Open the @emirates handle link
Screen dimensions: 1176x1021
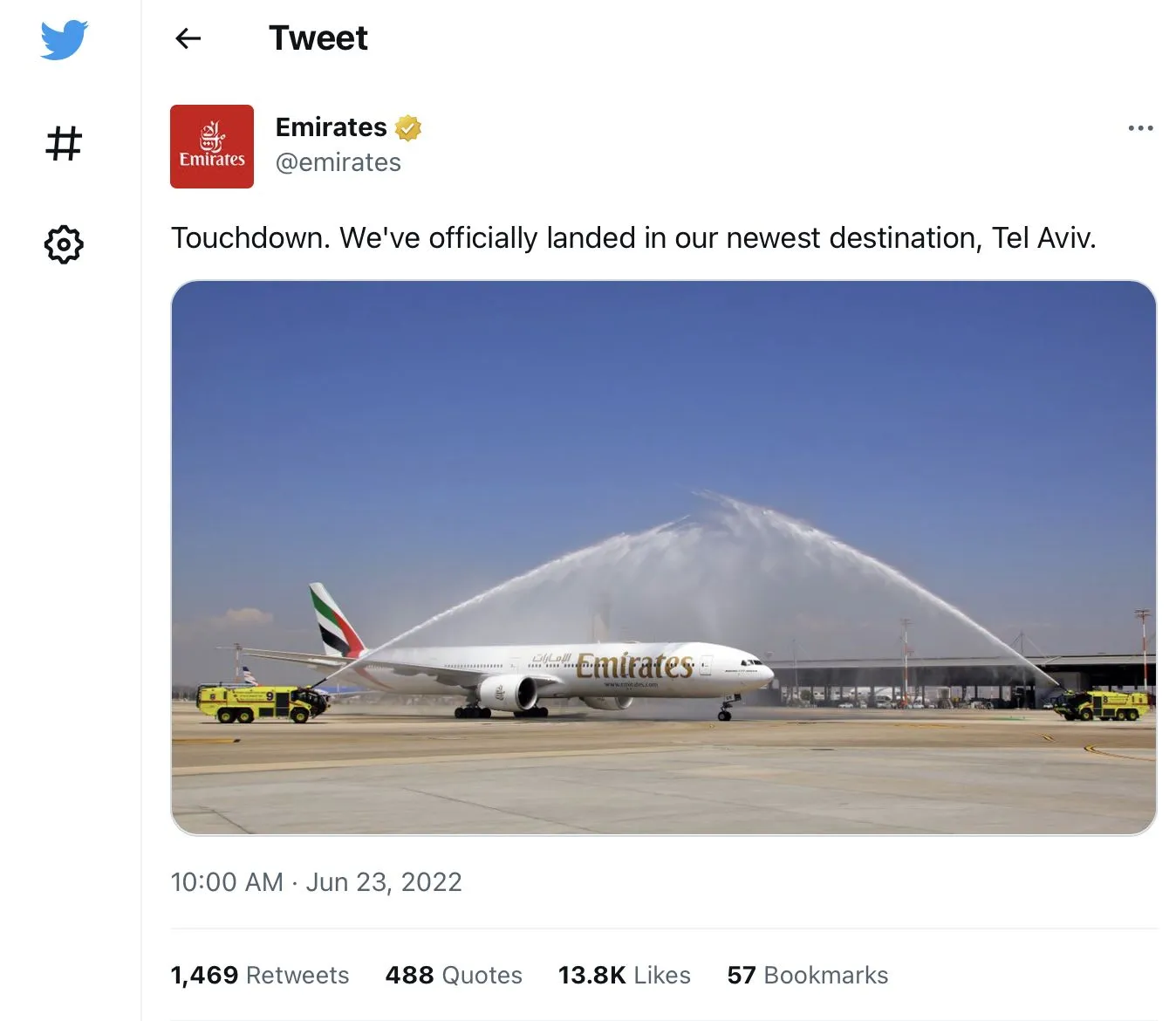pos(338,163)
